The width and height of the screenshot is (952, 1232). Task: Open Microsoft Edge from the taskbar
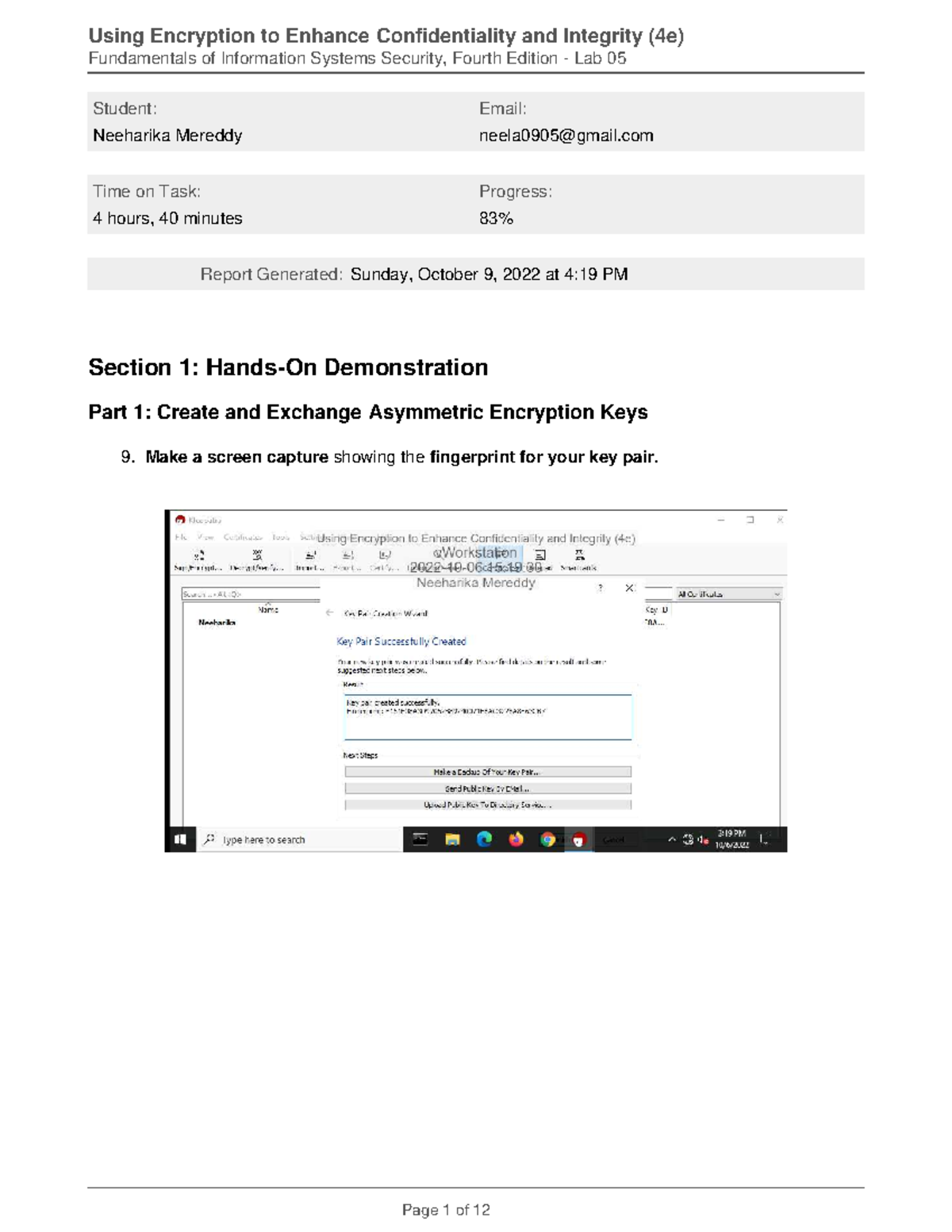tap(485, 839)
